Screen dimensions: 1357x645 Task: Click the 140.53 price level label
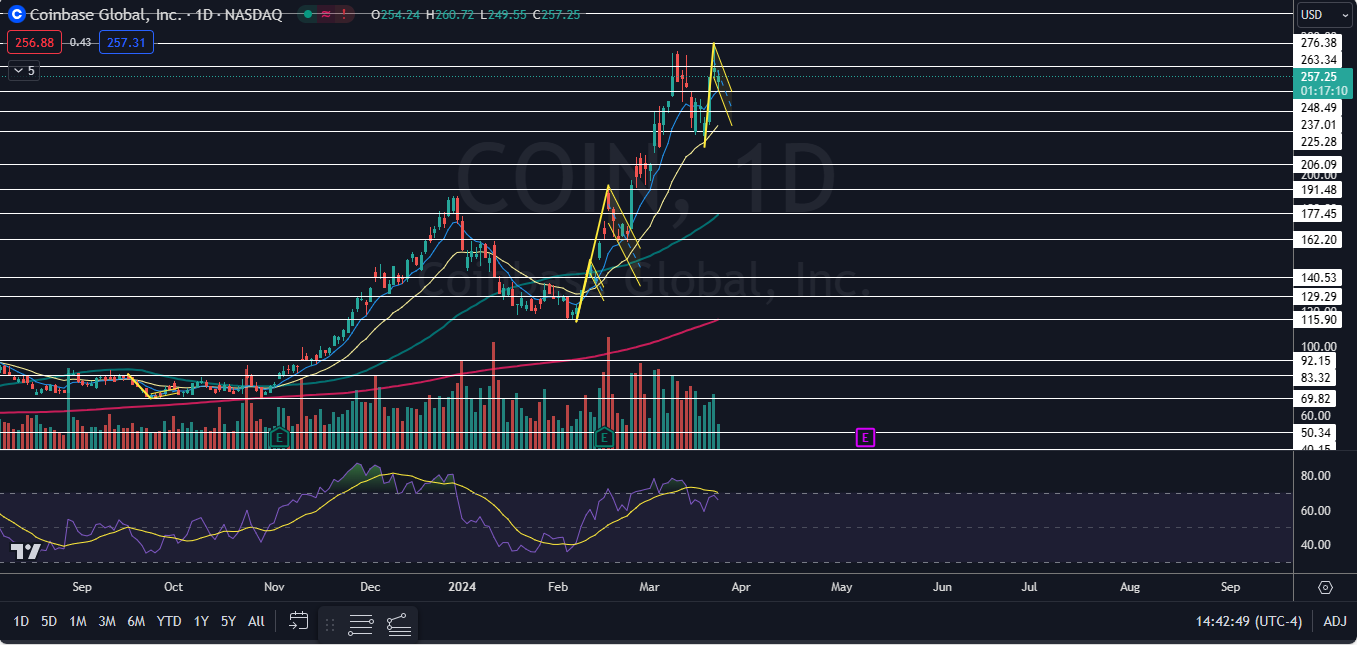(x=1319, y=278)
